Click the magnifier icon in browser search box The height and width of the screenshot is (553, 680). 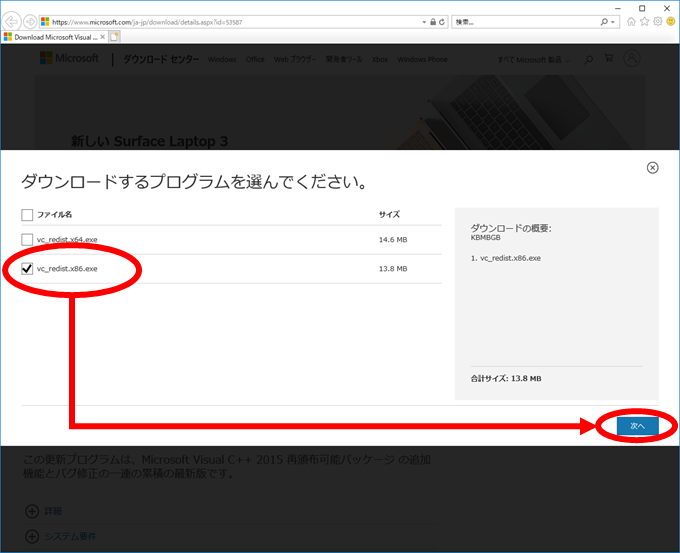pyautogui.click(x=604, y=22)
